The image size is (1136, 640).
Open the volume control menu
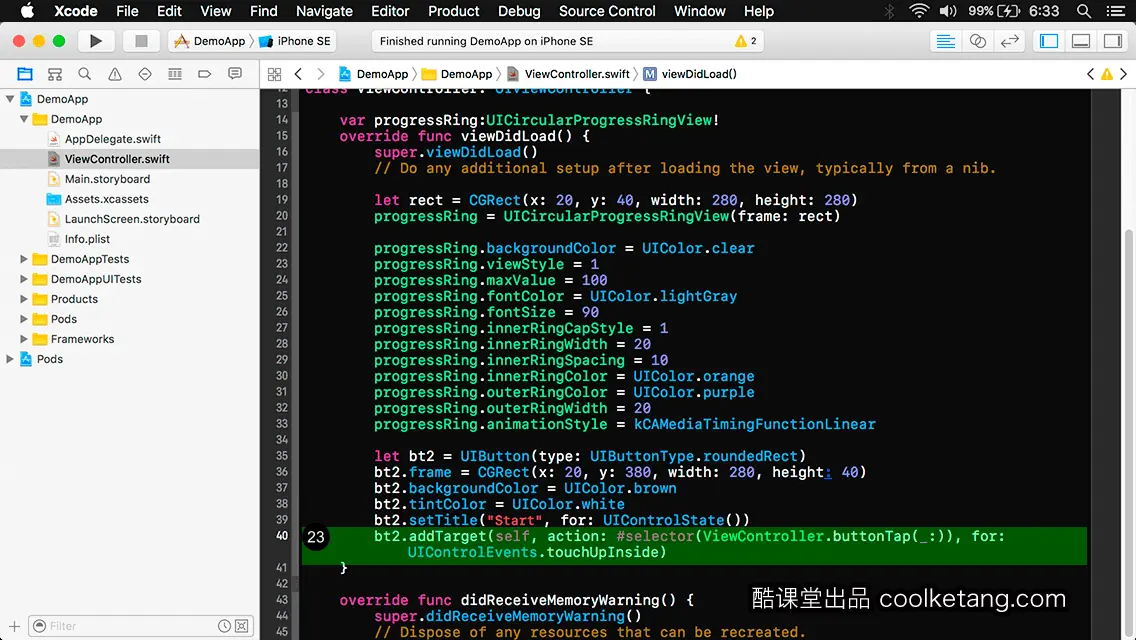[948, 11]
